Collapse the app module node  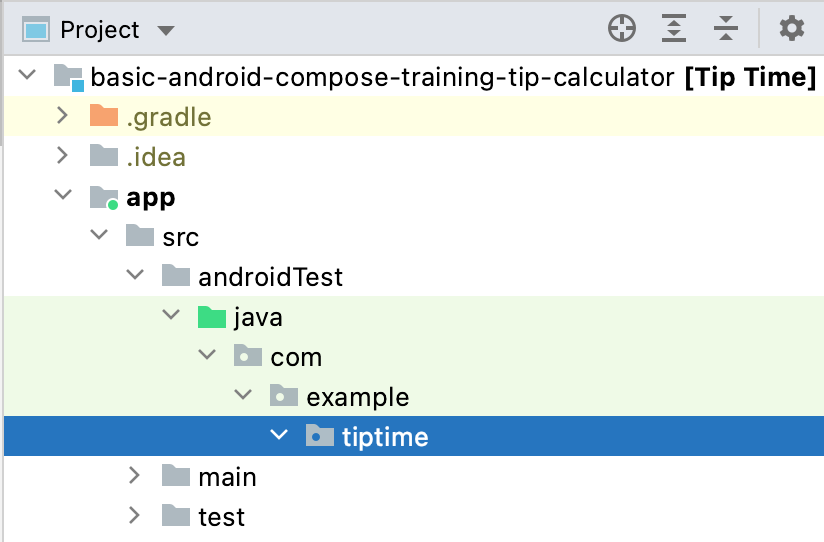[62, 197]
